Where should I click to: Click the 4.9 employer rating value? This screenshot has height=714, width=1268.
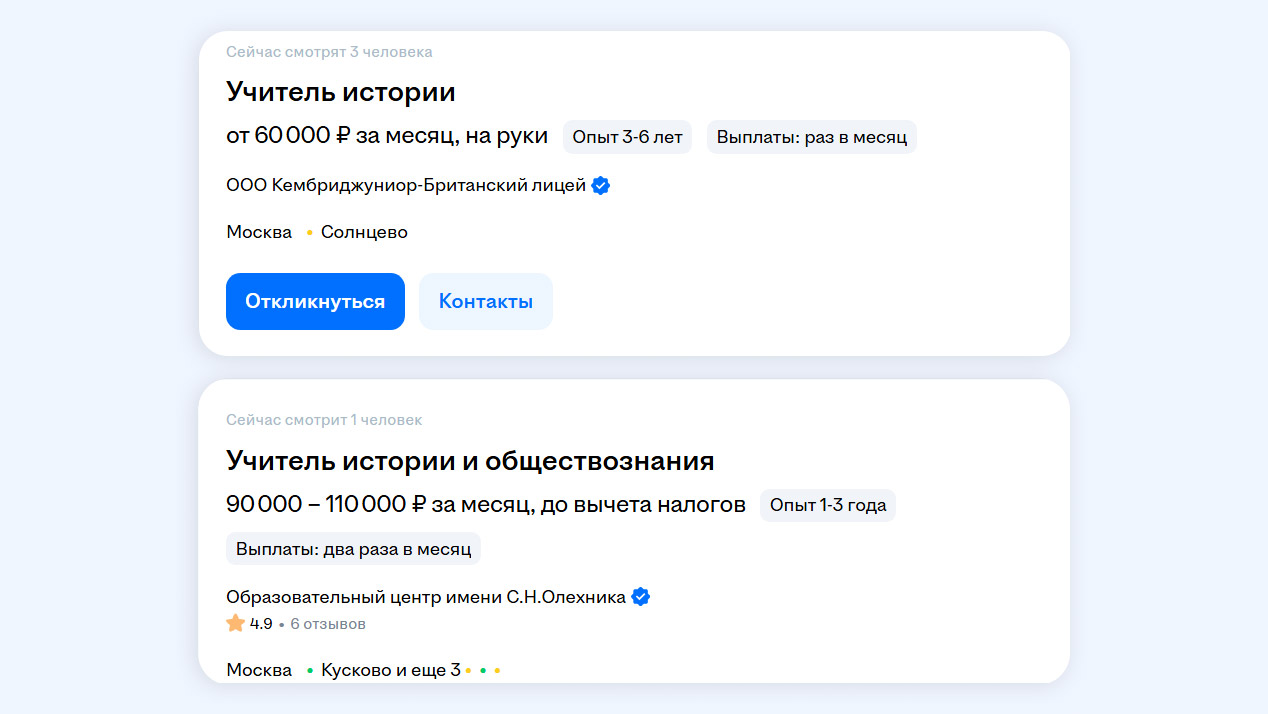coord(261,624)
